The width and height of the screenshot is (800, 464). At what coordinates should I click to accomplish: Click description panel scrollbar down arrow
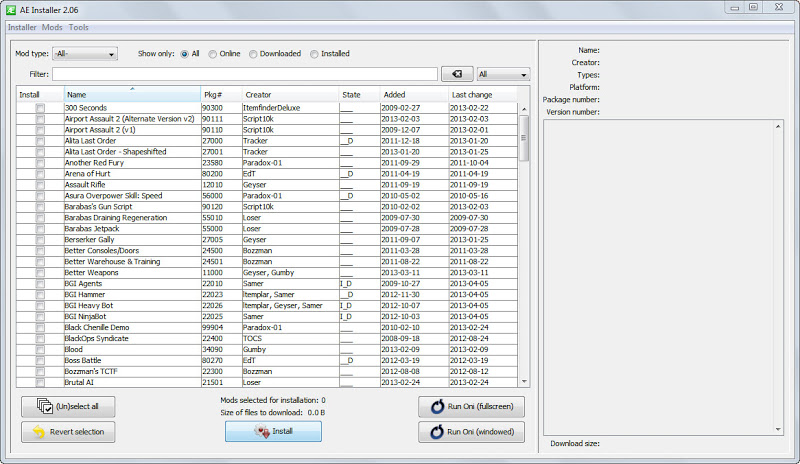(x=778, y=430)
